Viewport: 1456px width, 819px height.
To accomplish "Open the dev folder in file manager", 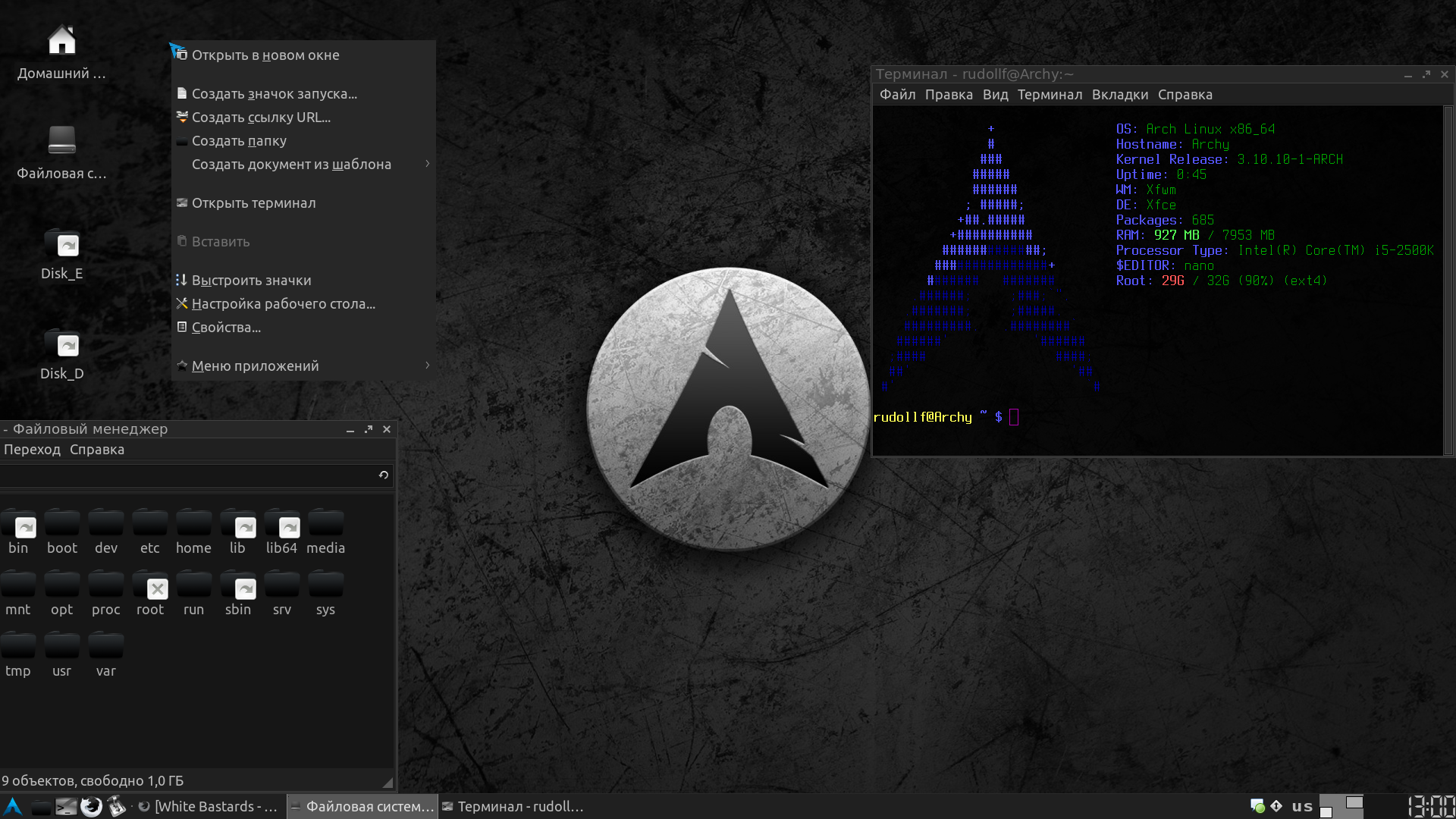I will (x=106, y=532).
